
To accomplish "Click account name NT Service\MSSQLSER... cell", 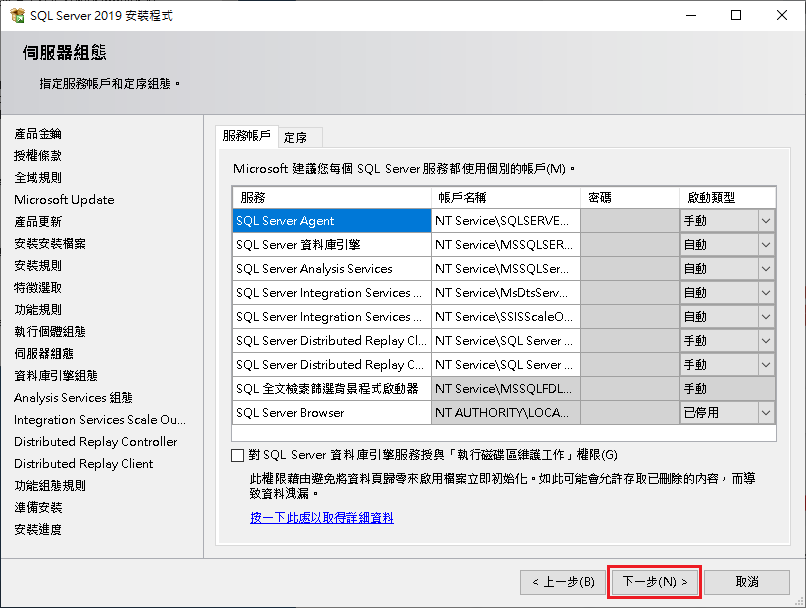I will coord(506,245).
